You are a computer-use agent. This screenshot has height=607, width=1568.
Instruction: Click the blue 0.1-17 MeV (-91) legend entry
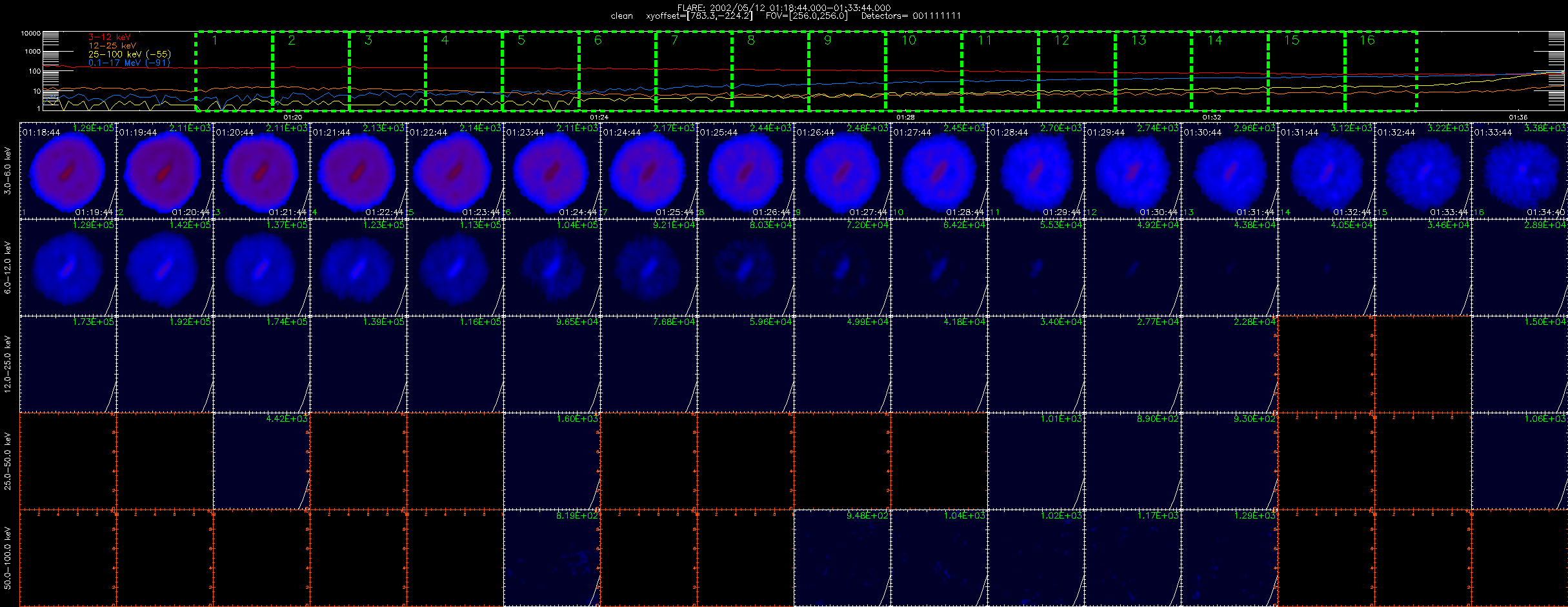pos(130,63)
